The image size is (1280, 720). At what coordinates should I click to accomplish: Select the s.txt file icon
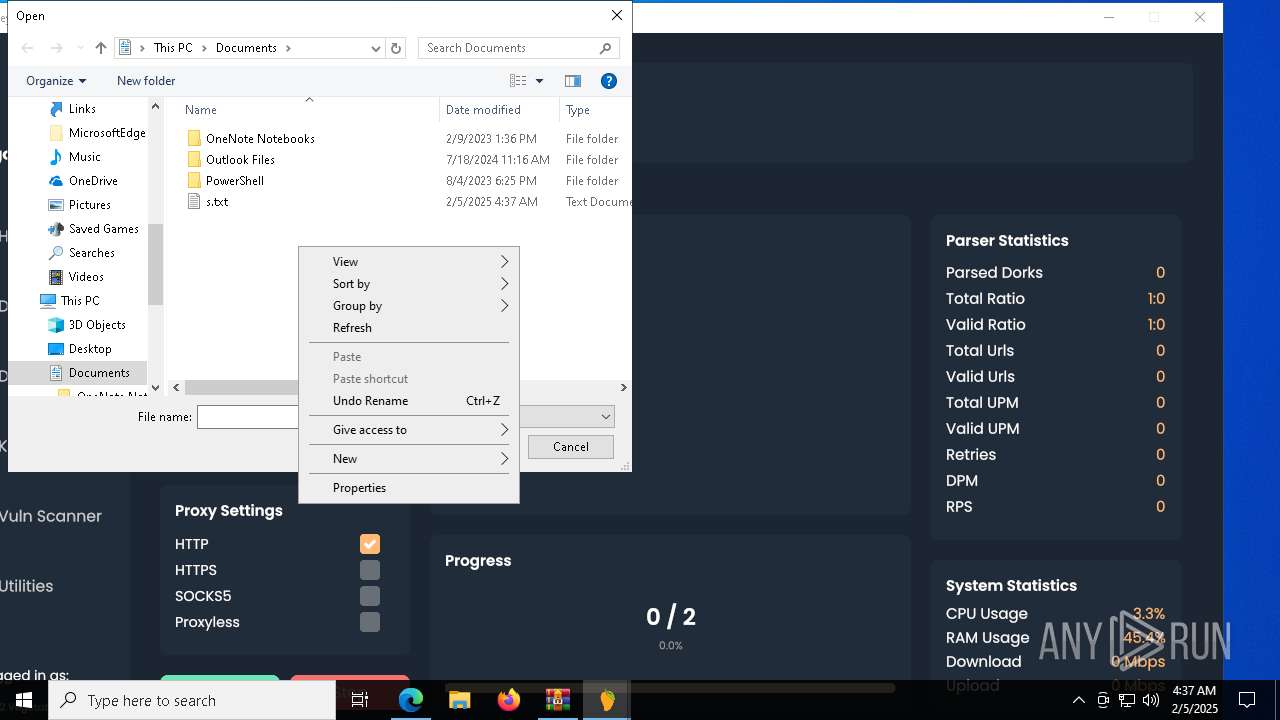tap(194, 201)
